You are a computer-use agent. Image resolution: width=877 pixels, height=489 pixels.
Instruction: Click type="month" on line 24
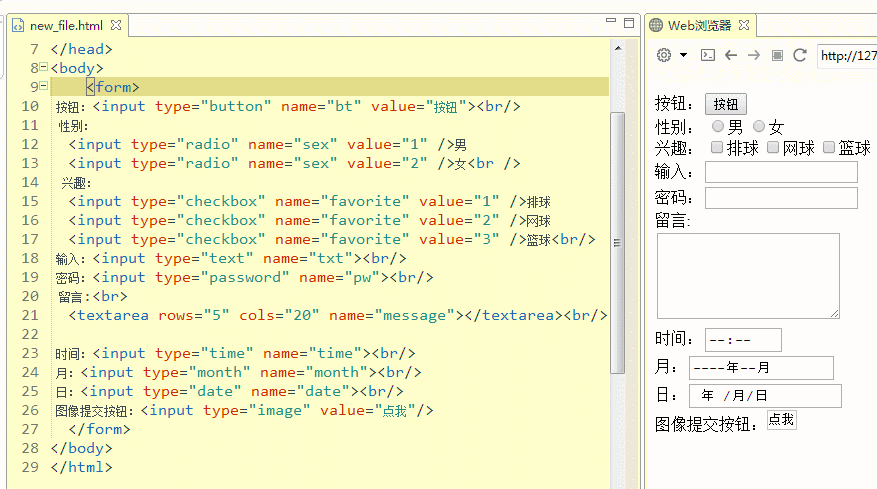click(x=197, y=373)
